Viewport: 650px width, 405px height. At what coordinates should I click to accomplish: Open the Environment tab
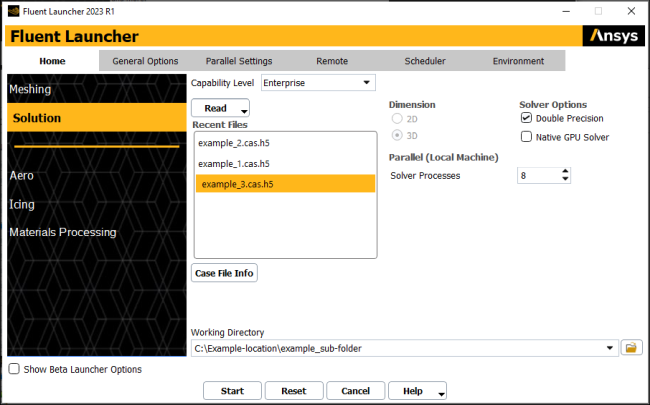(518, 61)
